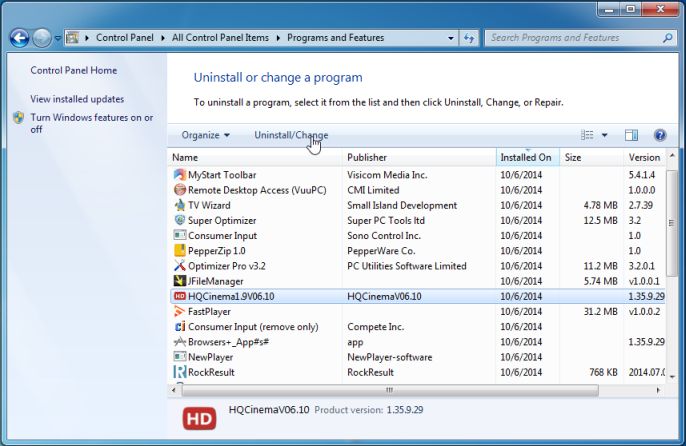Click the FastPlayer program icon

pos(180,311)
